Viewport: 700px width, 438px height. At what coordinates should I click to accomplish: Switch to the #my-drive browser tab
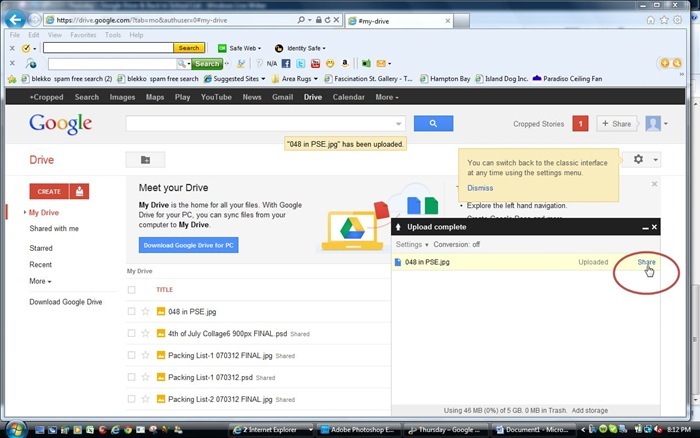(x=400, y=21)
